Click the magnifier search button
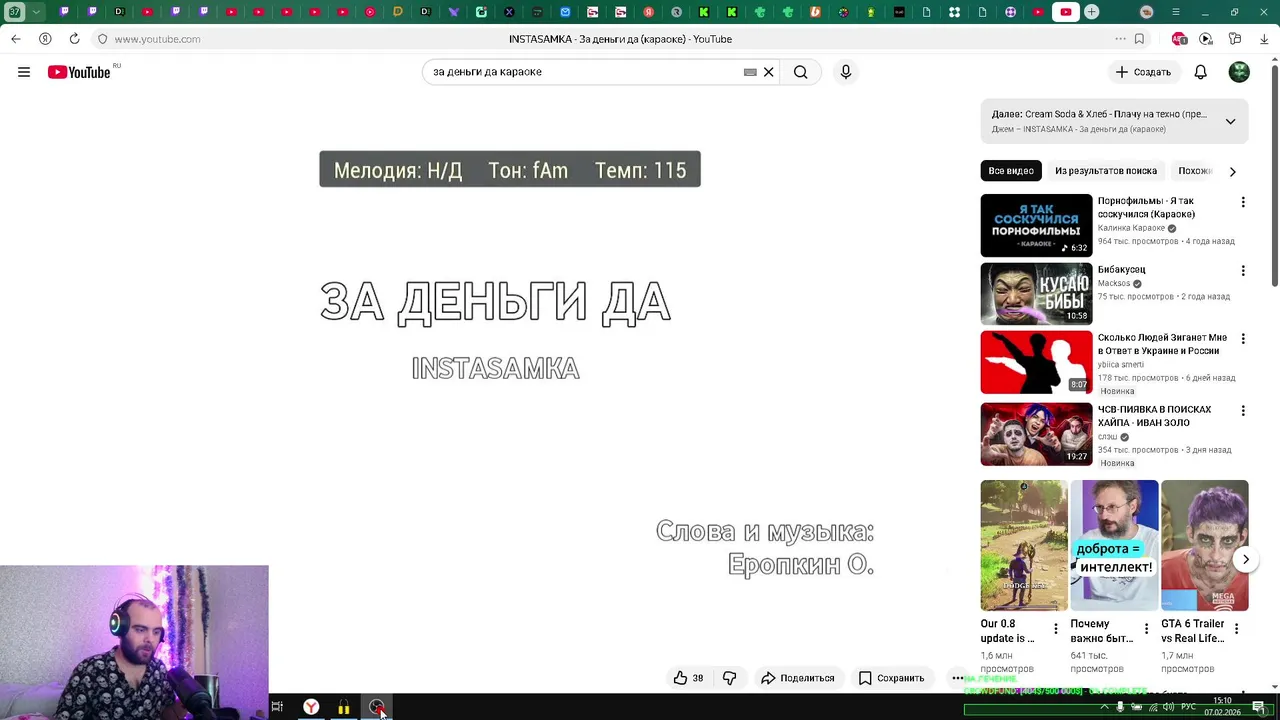The image size is (1280, 720). pos(800,72)
